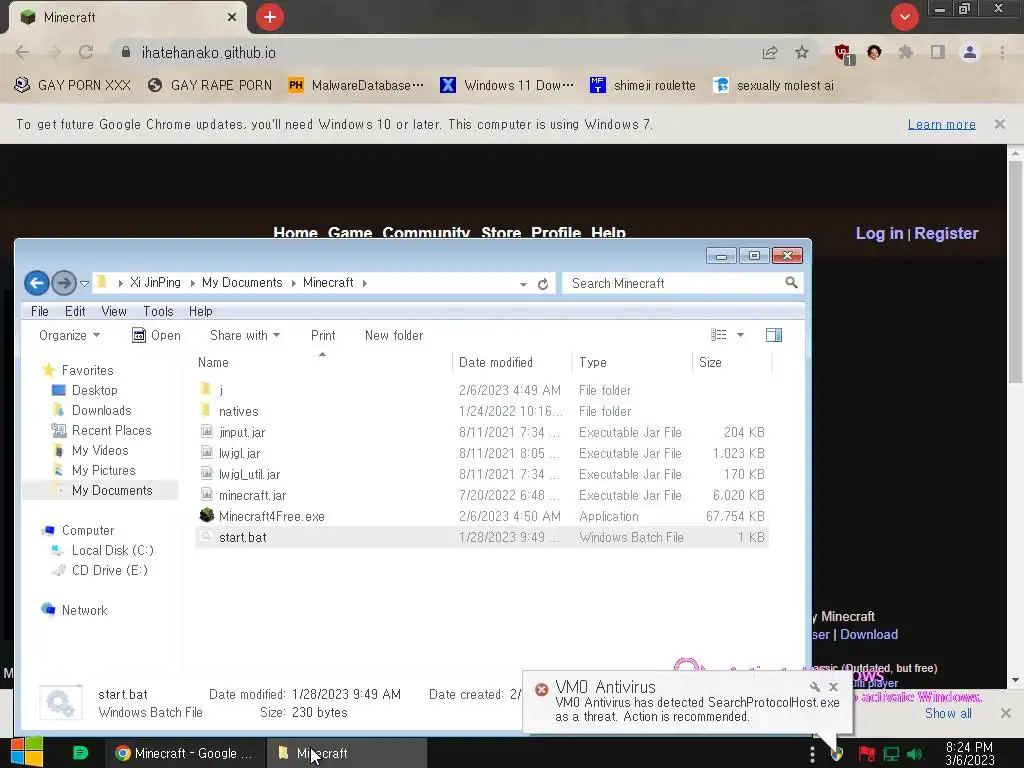This screenshot has height=768, width=1024.
Task: Toggle the preview pane icon
Action: click(x=774, y=335)
